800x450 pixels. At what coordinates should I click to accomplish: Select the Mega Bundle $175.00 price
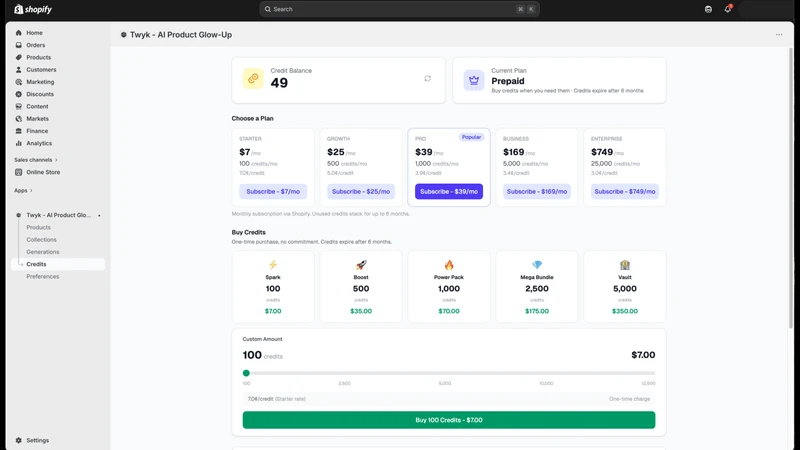pos(537,311)
